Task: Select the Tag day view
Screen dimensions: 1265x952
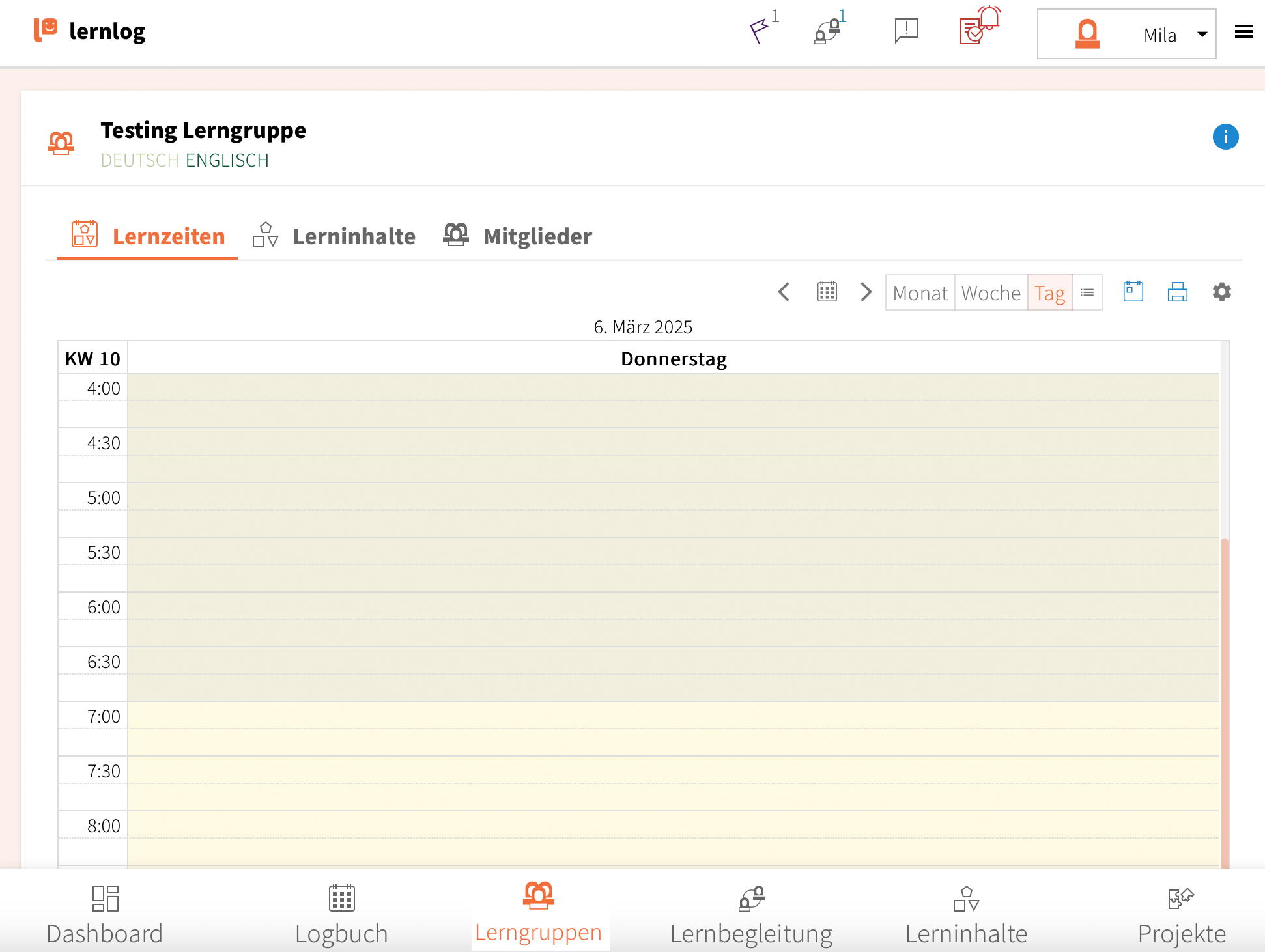Action: tap(1049, 293)
